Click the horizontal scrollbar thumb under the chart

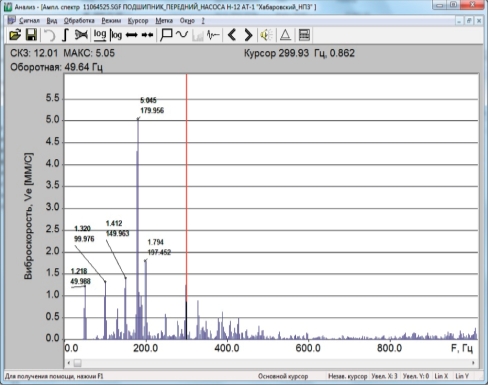(x=77, y=363)
